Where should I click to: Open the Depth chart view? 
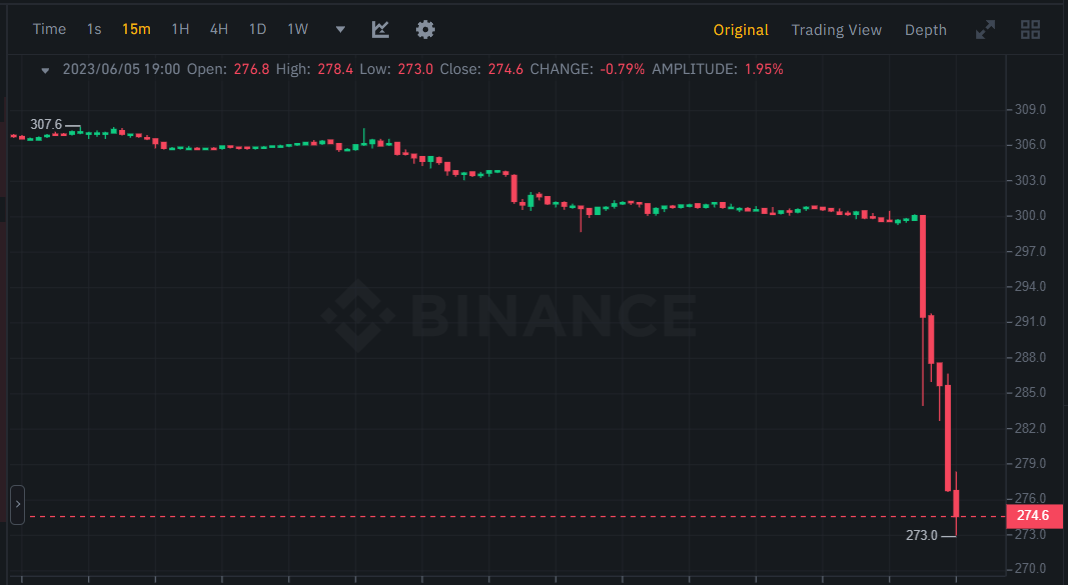pyautogui.click(x=926, y=30)
